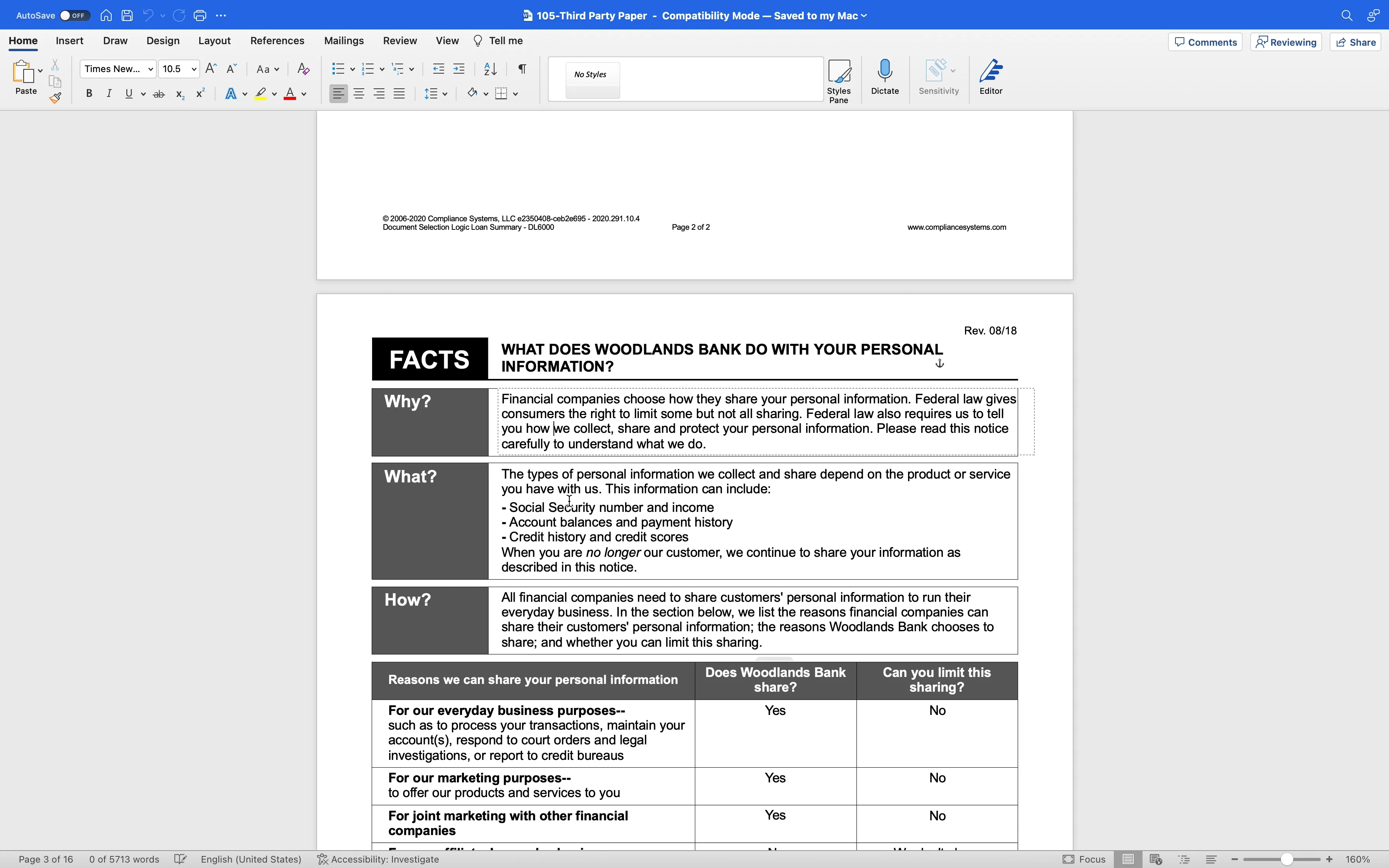Screen dimensions: 1389x868
Task: Align text right icon
Action: [379, 93]
